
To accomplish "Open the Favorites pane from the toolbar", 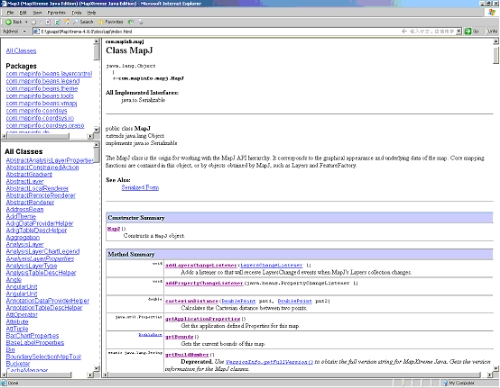I will [111, 22].
